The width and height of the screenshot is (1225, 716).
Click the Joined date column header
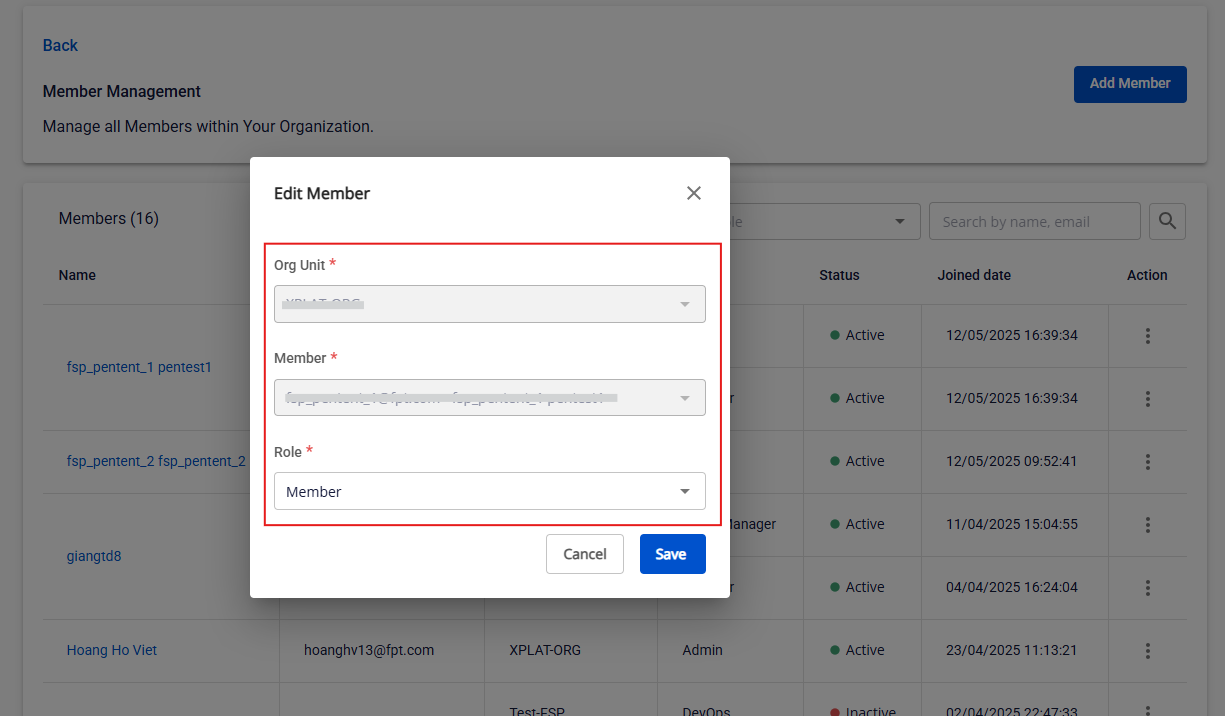pyautogui.click(x=974, y=275)
